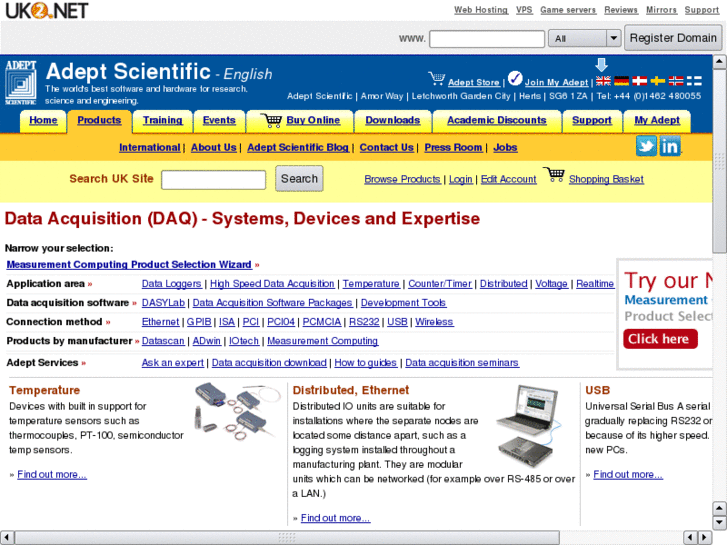Open the Edit Account link

[509, 179]
